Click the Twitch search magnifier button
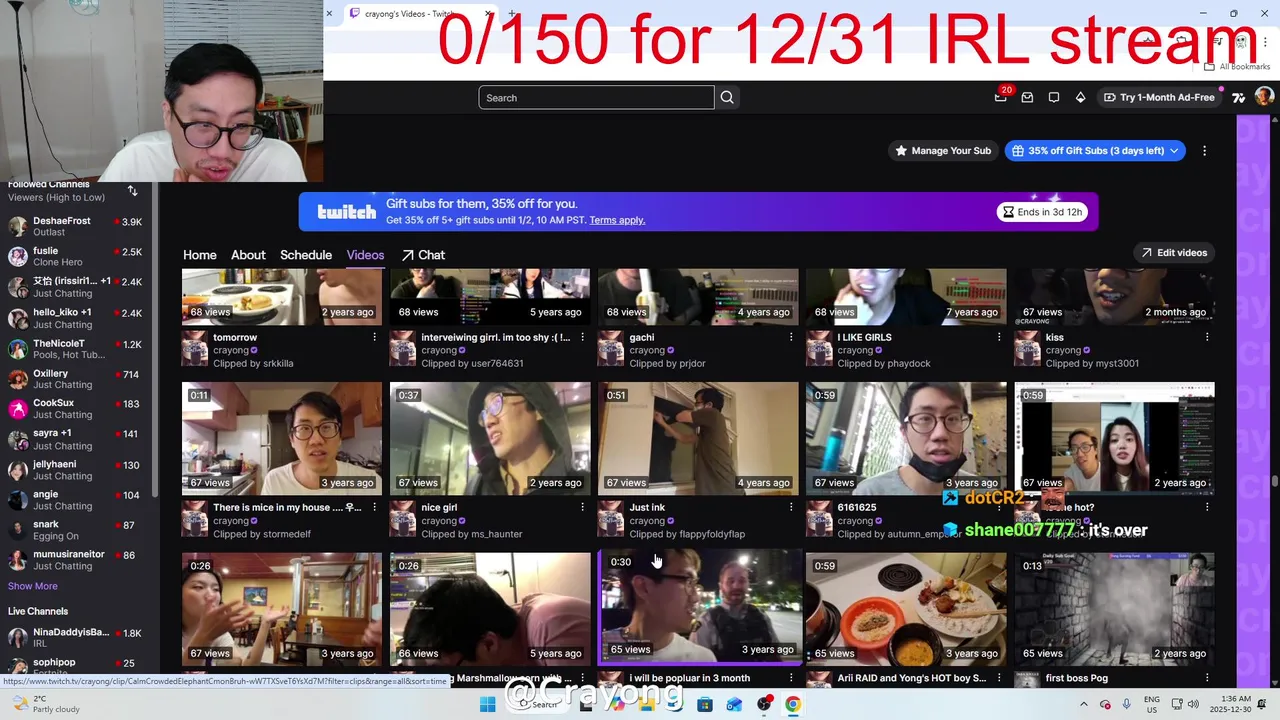Viewport: 1280px width, 720px height. (x=727, y=98)
